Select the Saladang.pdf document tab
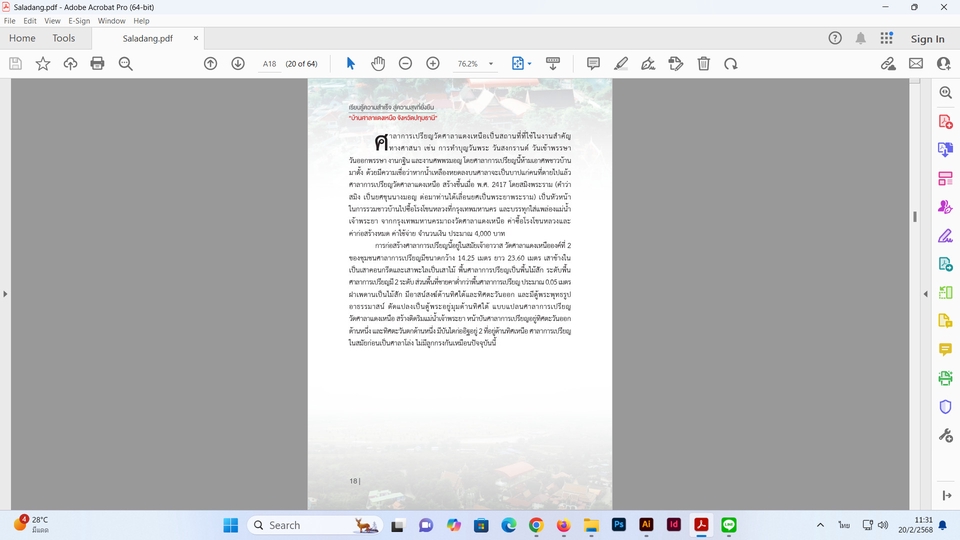The image size is (960, 540). (148, 38)
